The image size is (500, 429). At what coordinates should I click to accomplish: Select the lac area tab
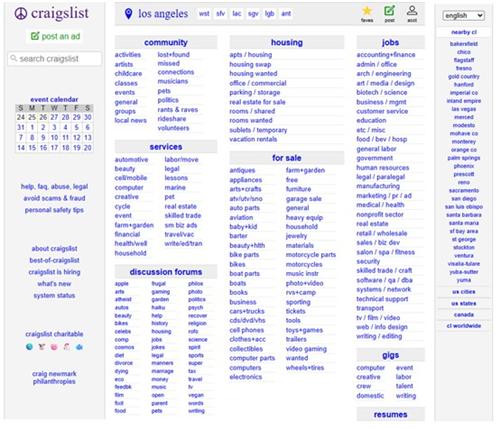tap(237, 14)
